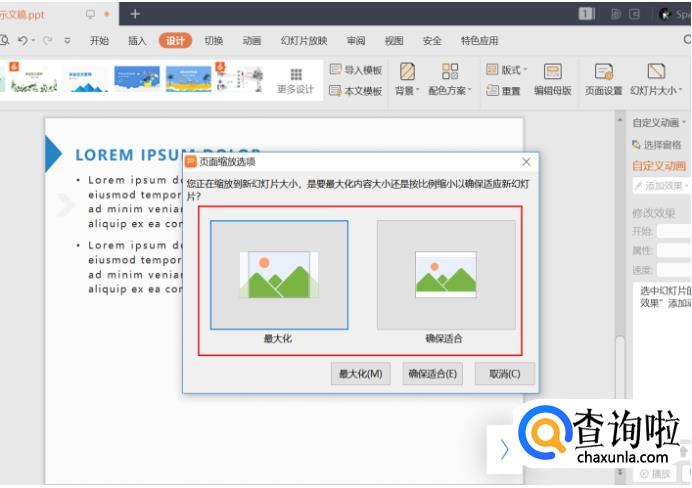Close the 页面缩放选项 dialog

(526, 162)
